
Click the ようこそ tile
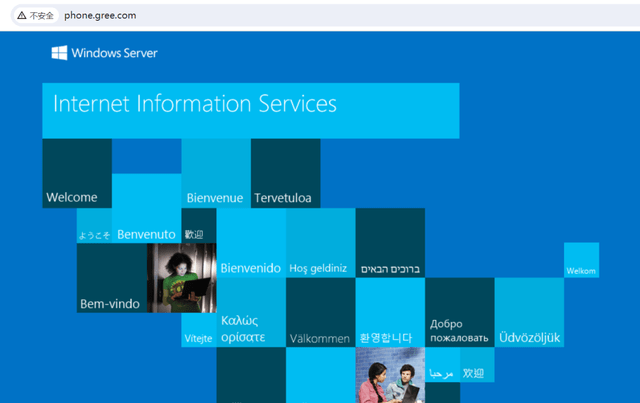[x=94, y=225]
